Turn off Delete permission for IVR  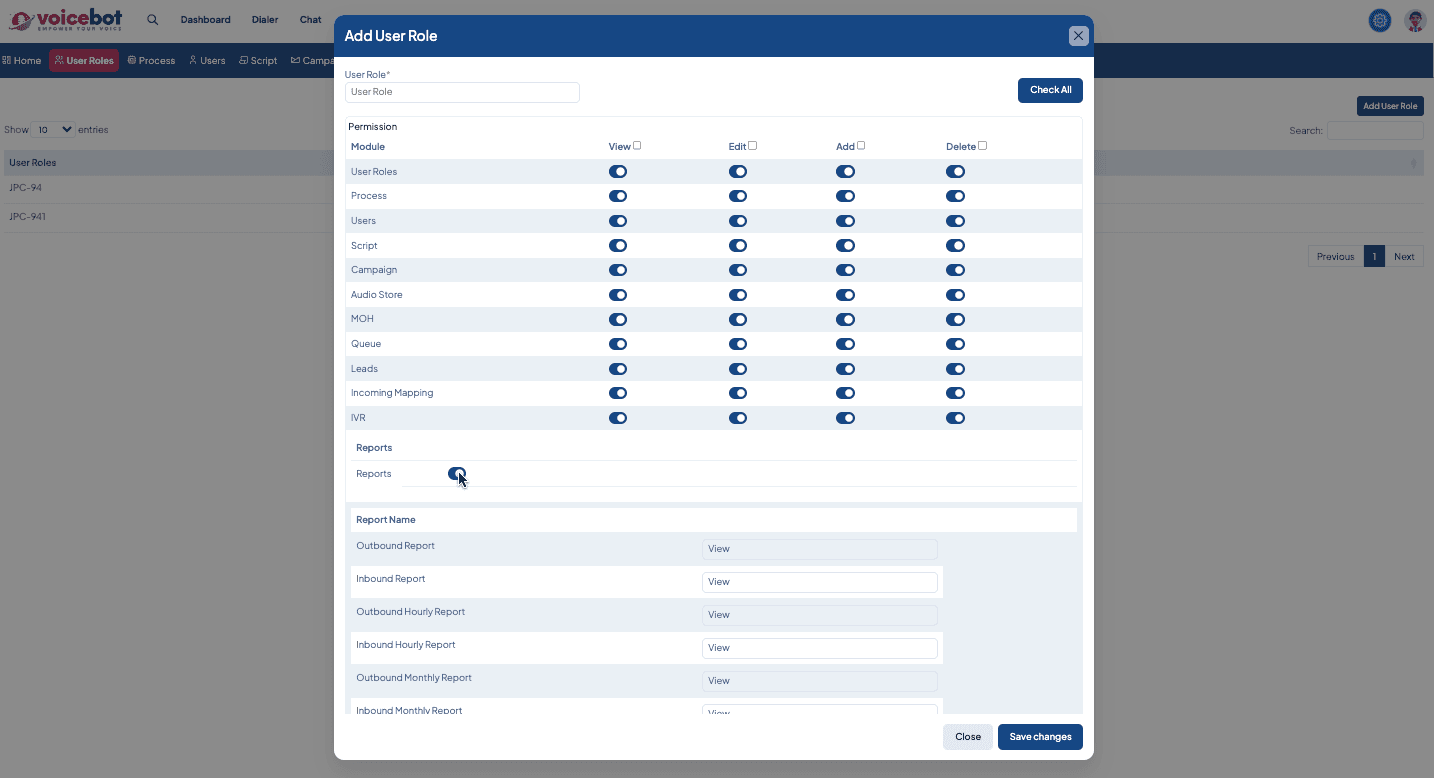pos(955,418)
